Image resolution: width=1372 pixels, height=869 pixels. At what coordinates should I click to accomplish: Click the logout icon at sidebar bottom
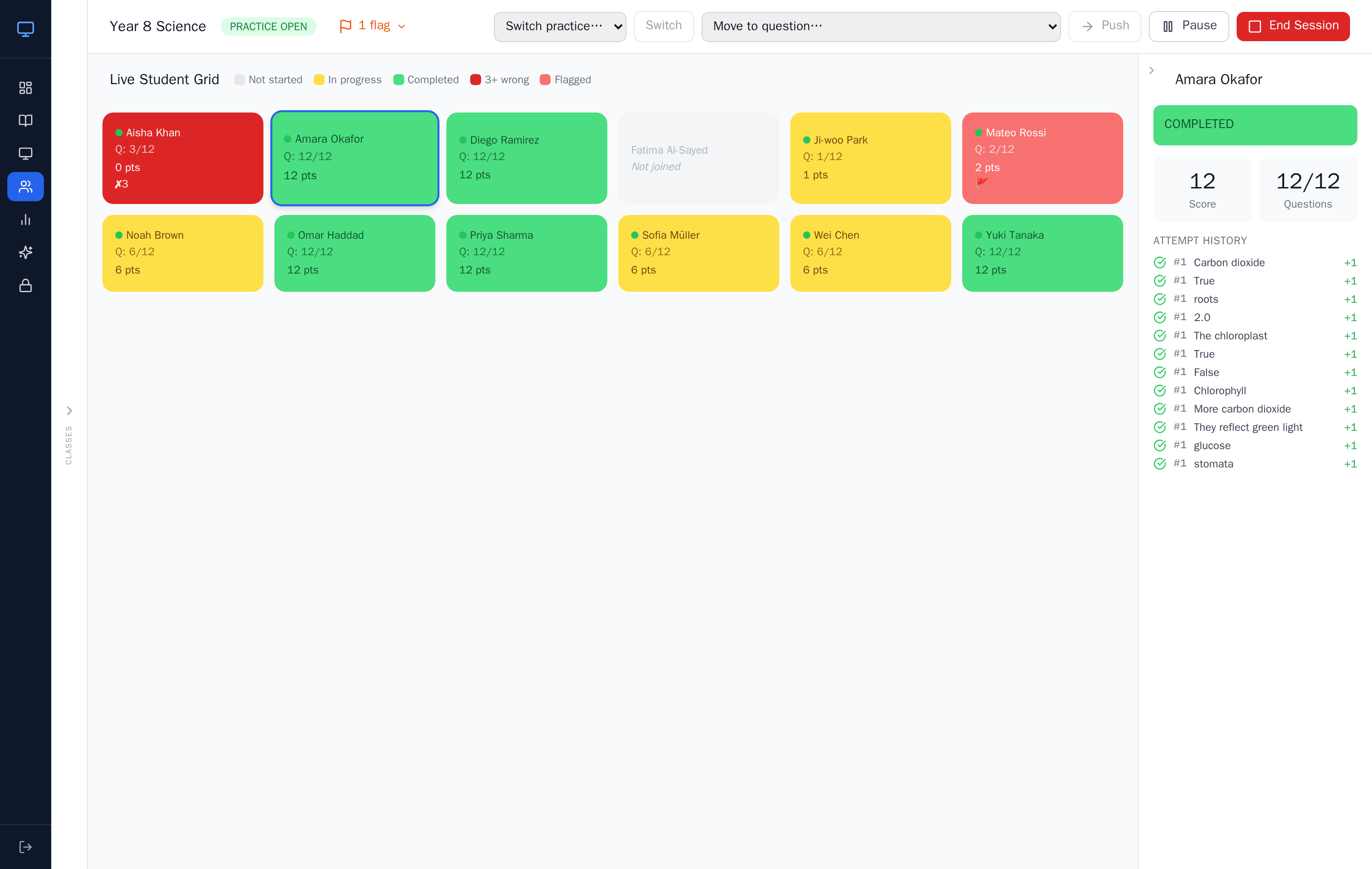[x=26, y=847]
